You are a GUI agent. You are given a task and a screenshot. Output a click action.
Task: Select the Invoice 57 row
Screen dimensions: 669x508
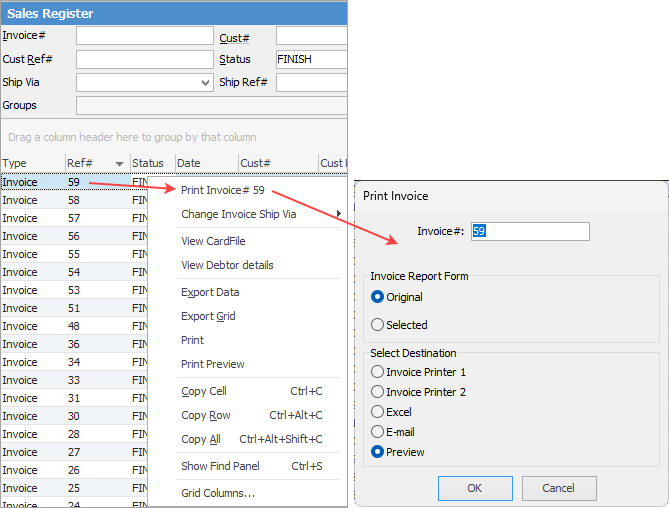click(x=75, y=218)
